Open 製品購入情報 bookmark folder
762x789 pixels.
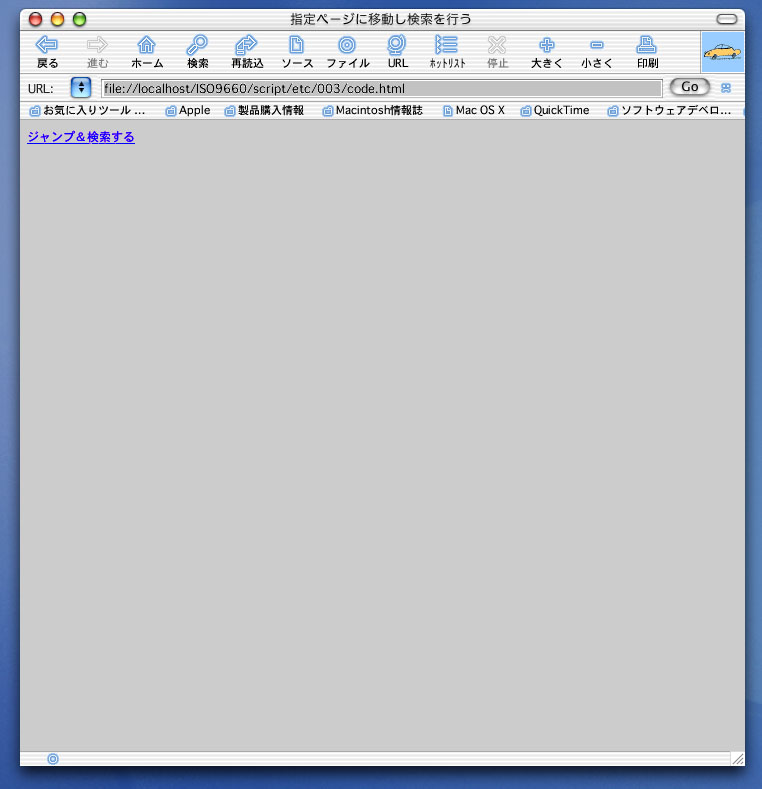pos(264,111)
